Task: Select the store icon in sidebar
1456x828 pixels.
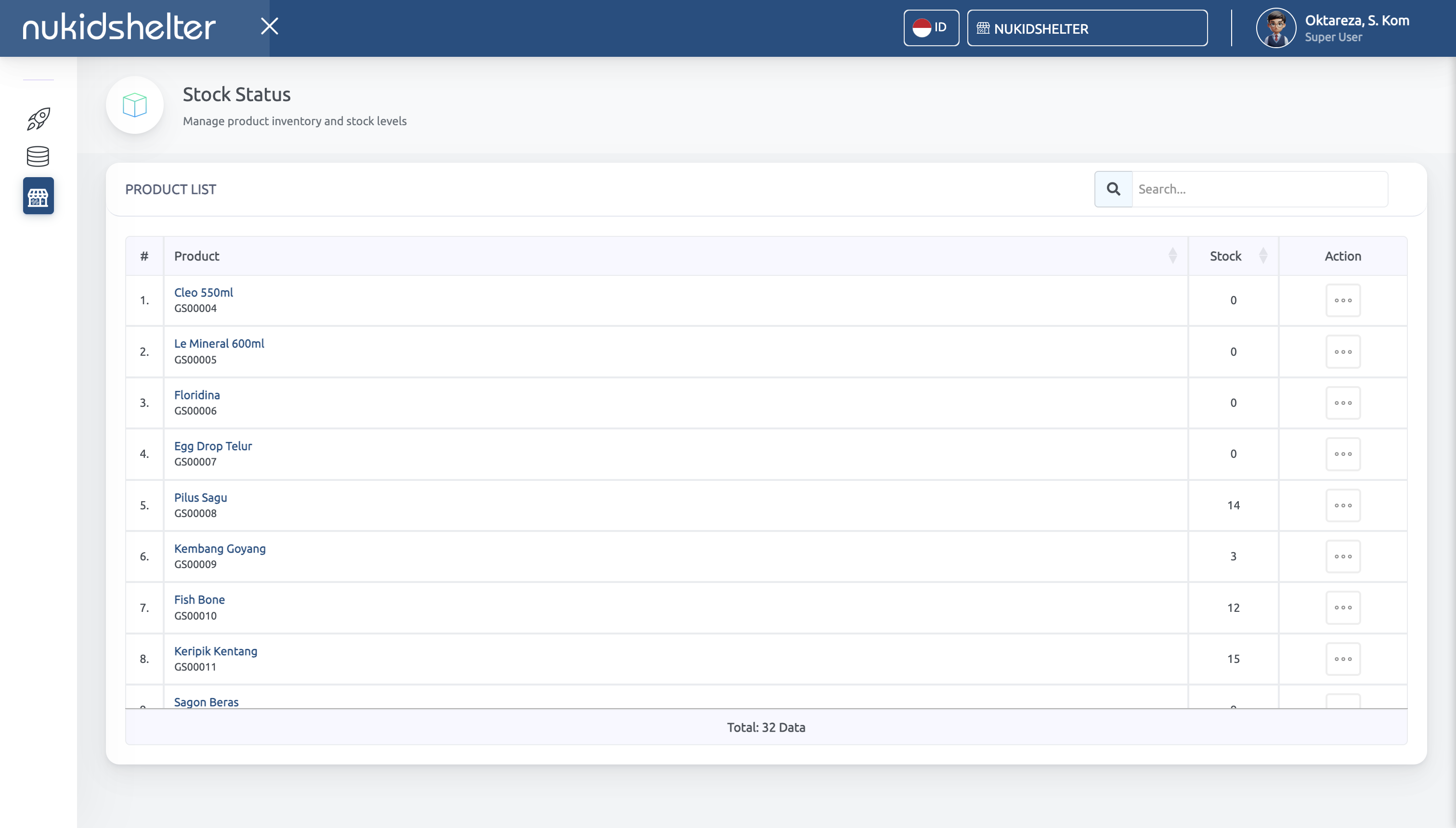Action: point(38,196)
